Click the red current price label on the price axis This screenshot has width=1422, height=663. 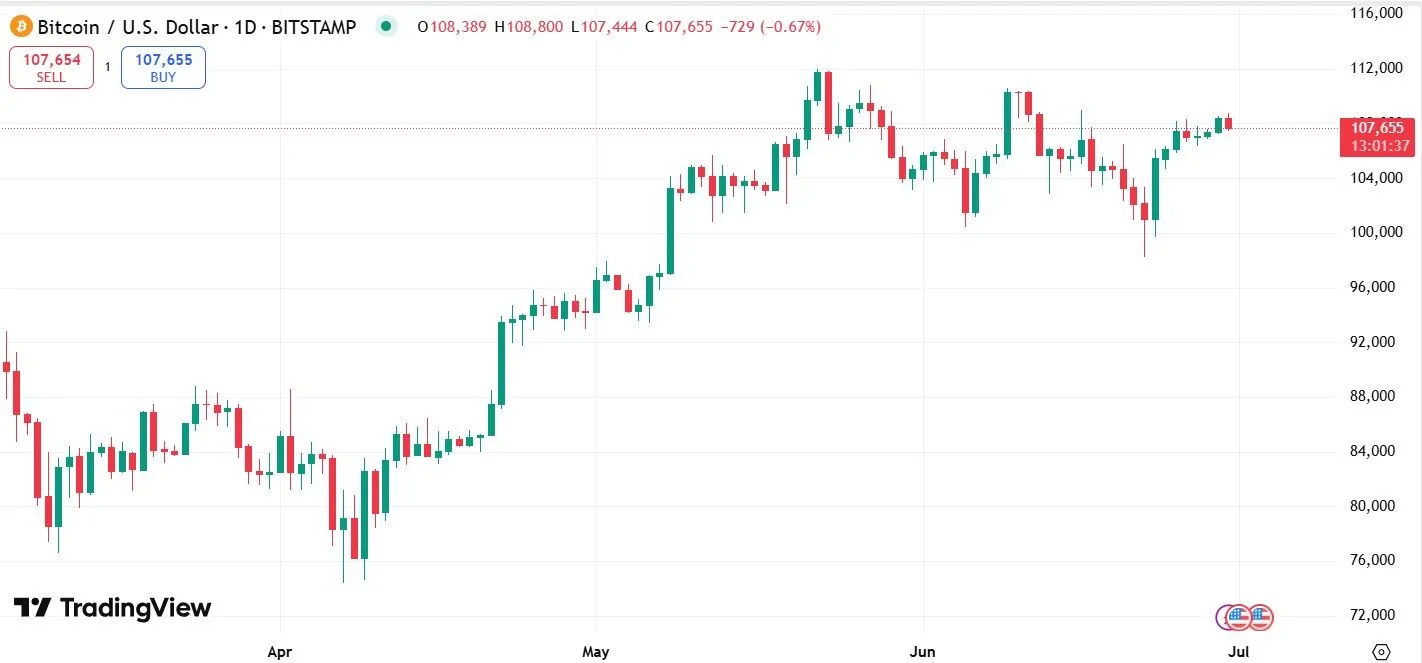coord(1376,129)
